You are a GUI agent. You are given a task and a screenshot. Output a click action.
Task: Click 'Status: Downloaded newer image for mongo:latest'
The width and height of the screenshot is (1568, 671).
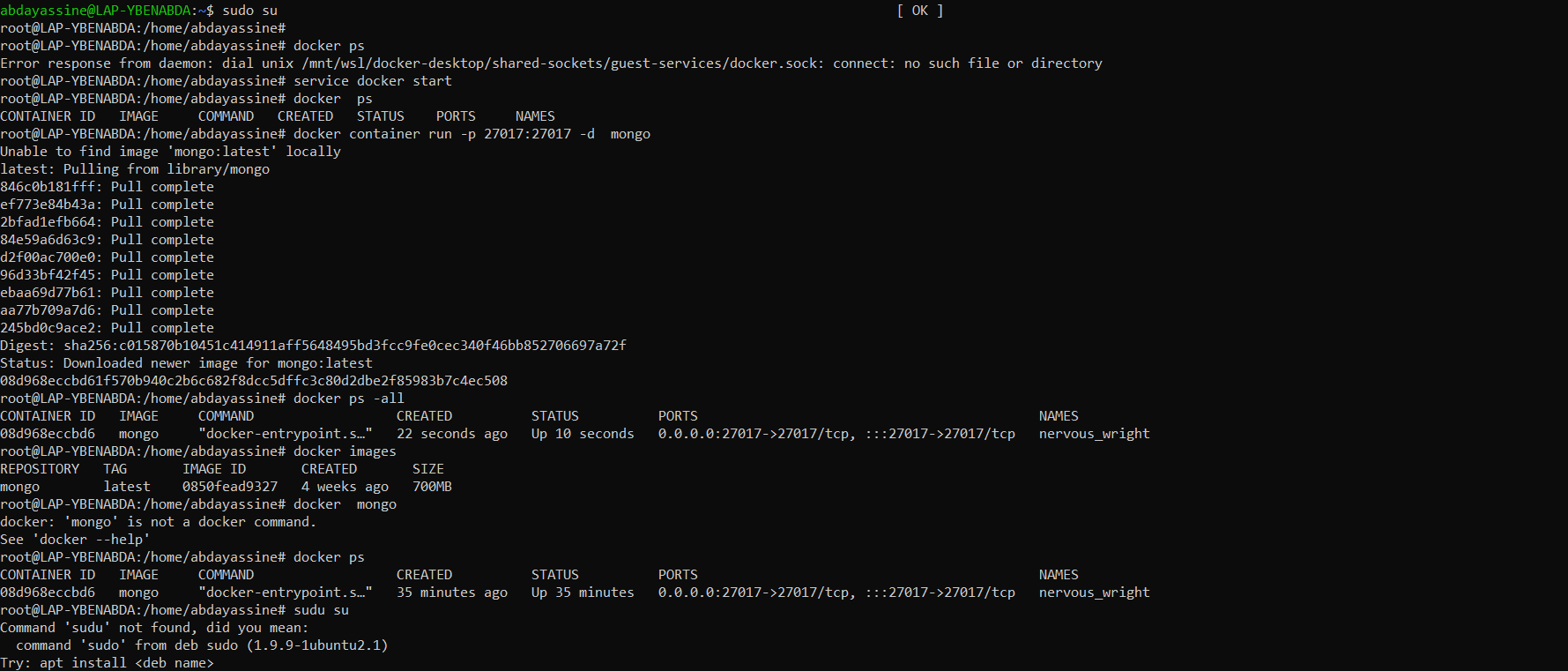[x=186, y=363]
